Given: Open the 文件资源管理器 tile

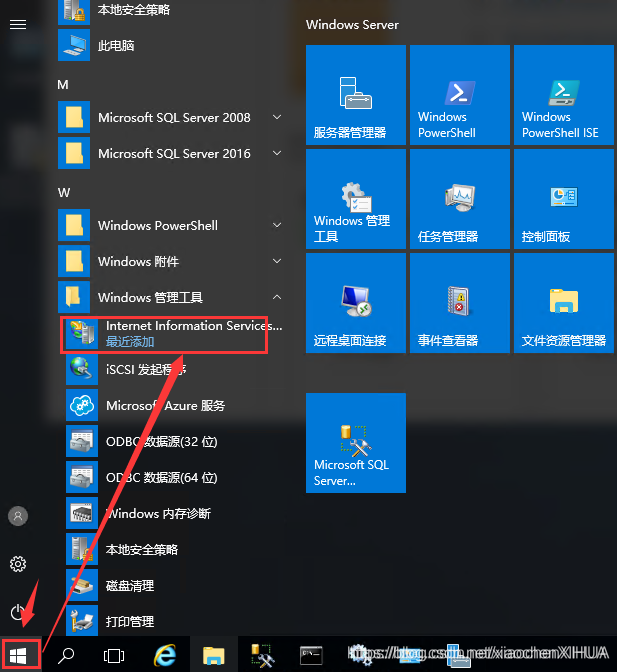Looking at the screenshot, I should click(564, 303).
